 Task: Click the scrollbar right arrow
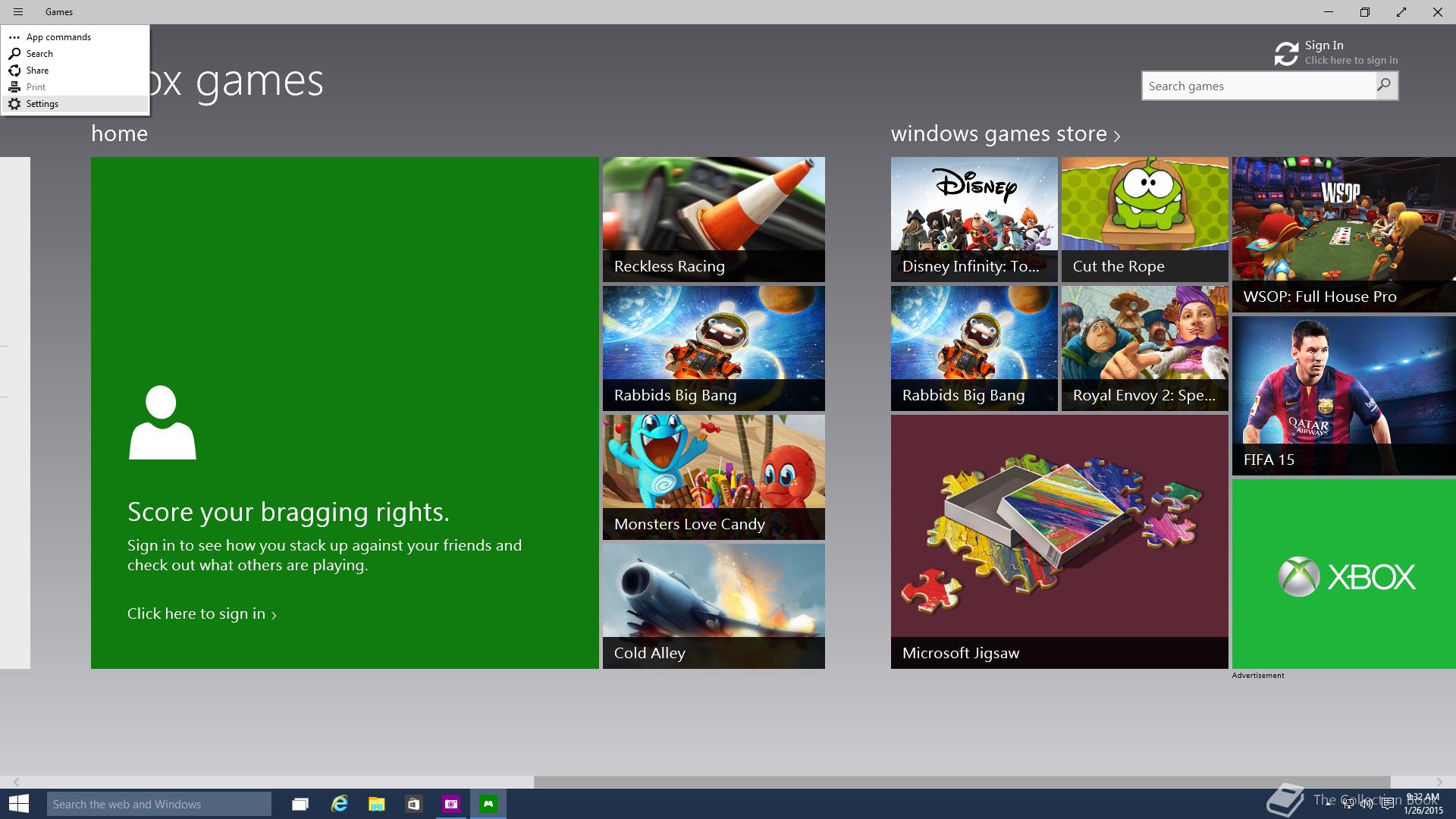(1439, 782)
